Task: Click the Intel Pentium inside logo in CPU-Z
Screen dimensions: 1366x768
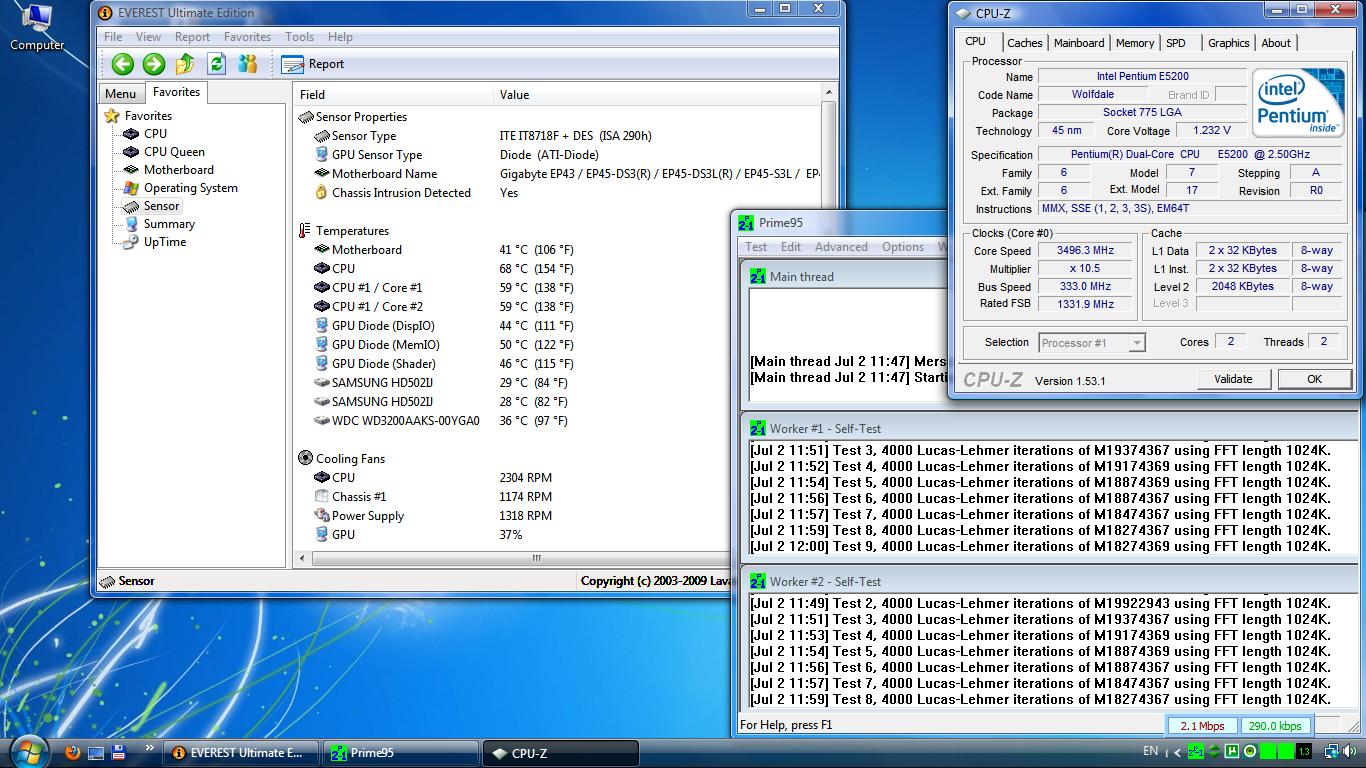Action: (1298, 103)
